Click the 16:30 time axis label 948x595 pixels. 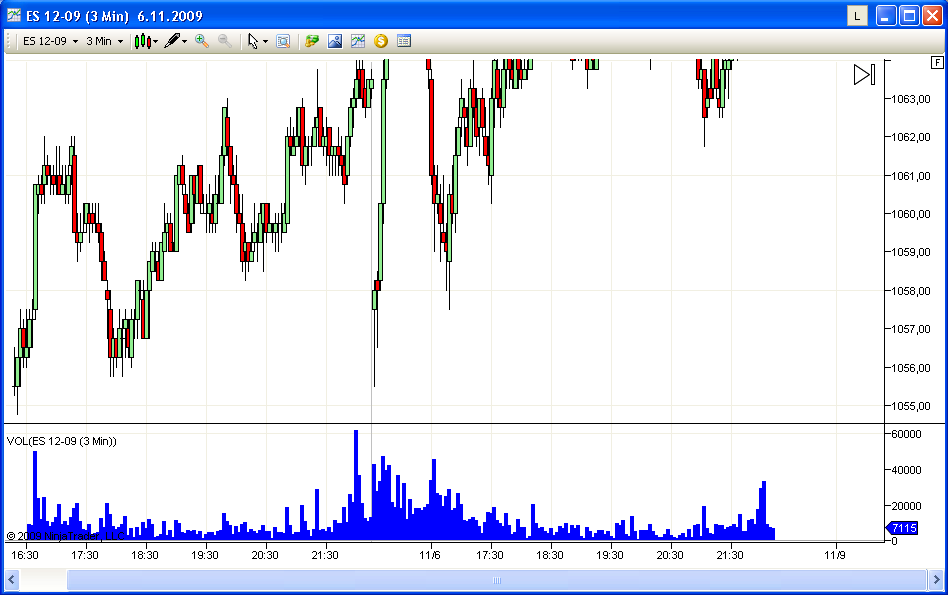25,555
